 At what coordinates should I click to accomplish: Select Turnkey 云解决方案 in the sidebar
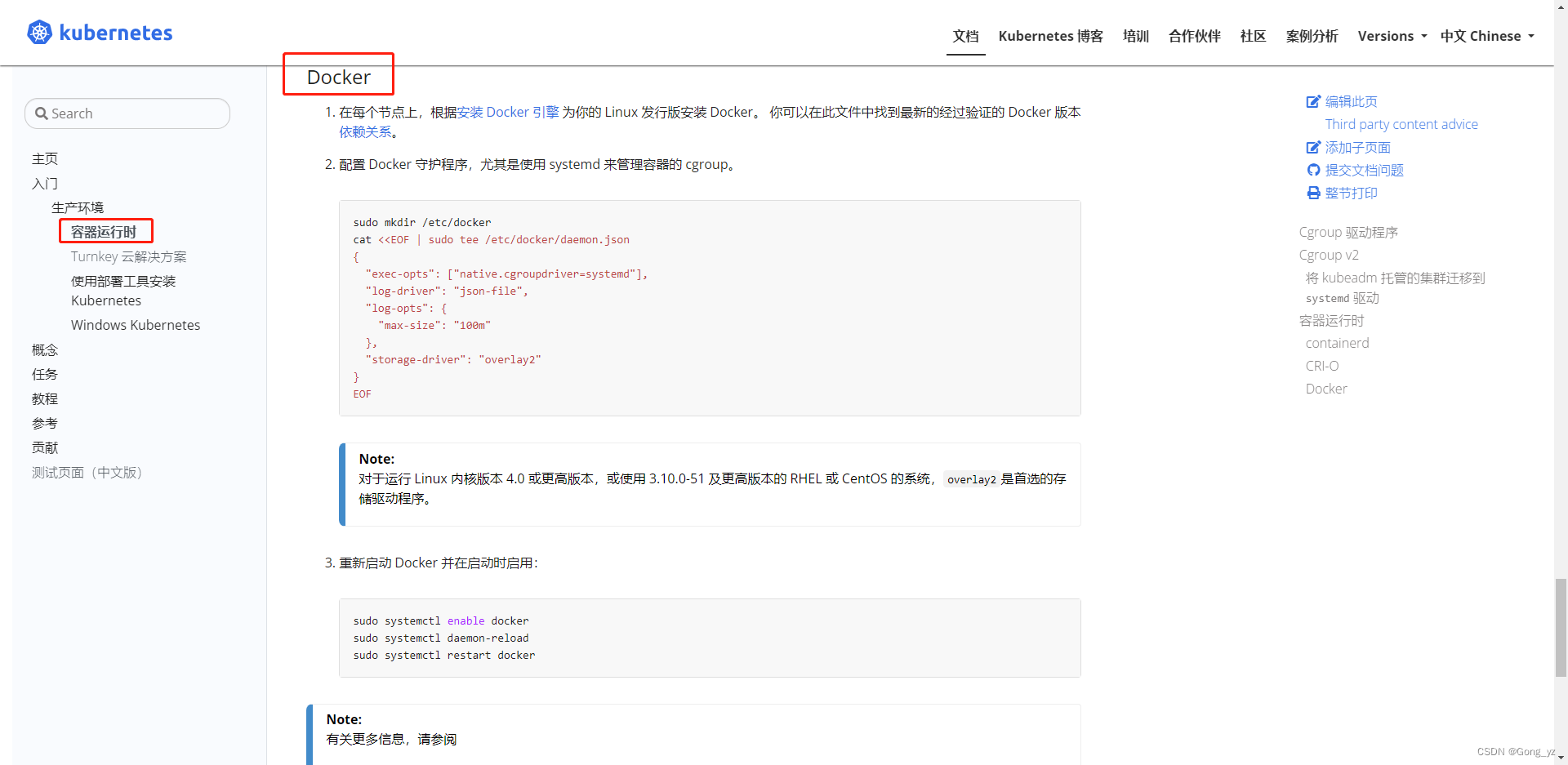pyautogui.click(x=128, y=256)
